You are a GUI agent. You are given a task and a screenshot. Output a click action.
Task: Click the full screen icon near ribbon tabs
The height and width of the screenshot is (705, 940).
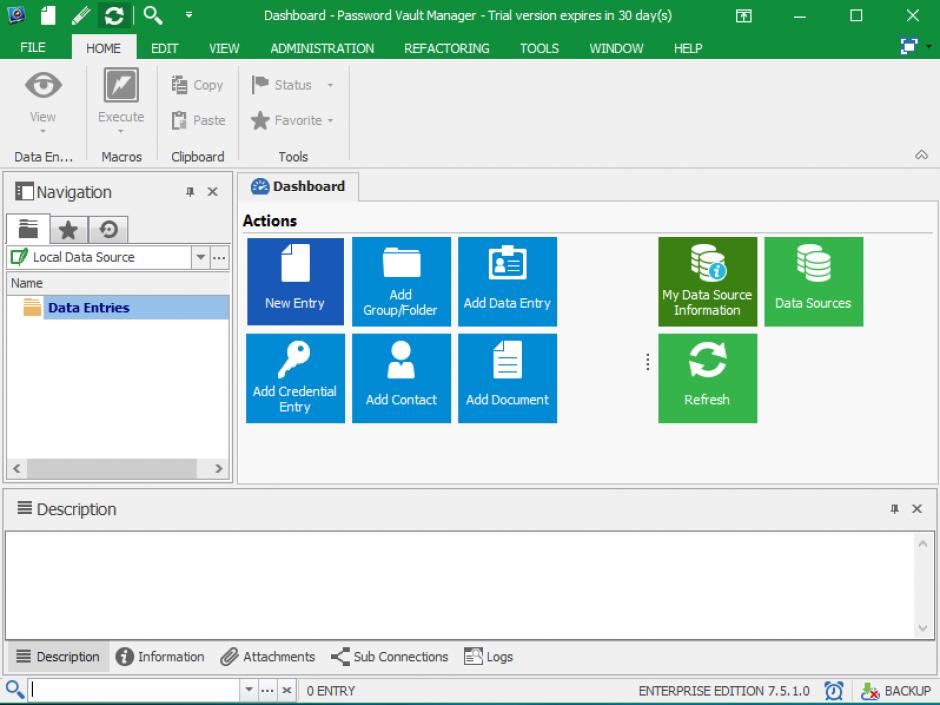pyautogui.click(x=909, y=46)
